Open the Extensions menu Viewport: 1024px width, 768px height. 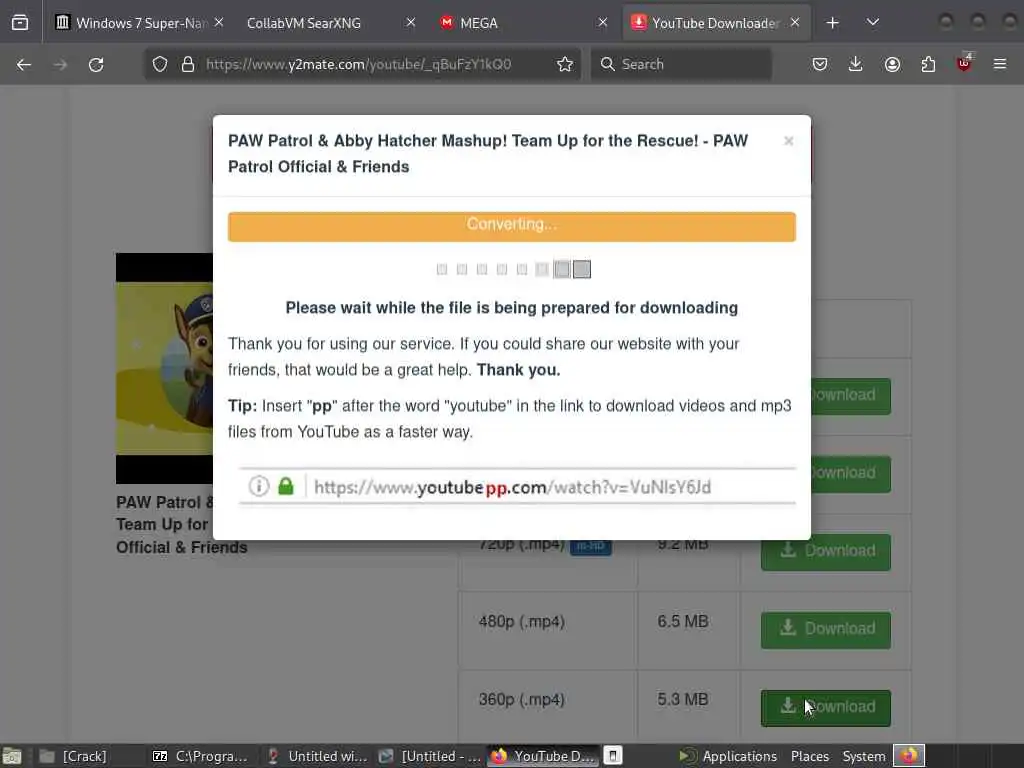(928, 64)
